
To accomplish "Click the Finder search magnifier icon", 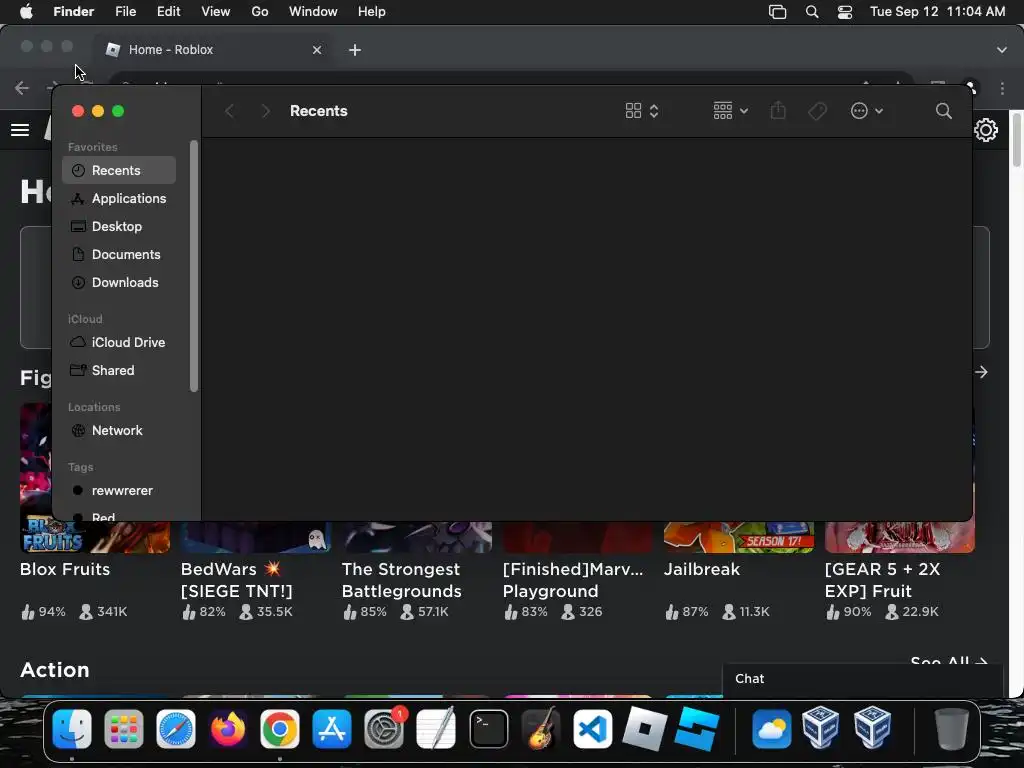I will 943,111.
